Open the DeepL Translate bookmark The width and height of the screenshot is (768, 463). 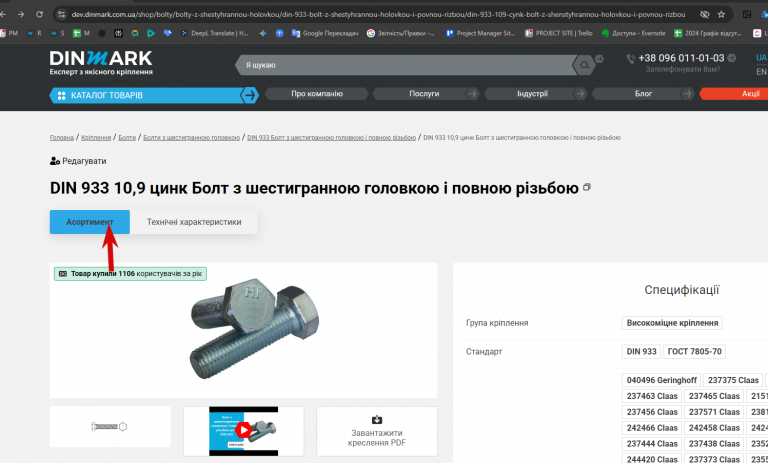click(x=215, y=33)
